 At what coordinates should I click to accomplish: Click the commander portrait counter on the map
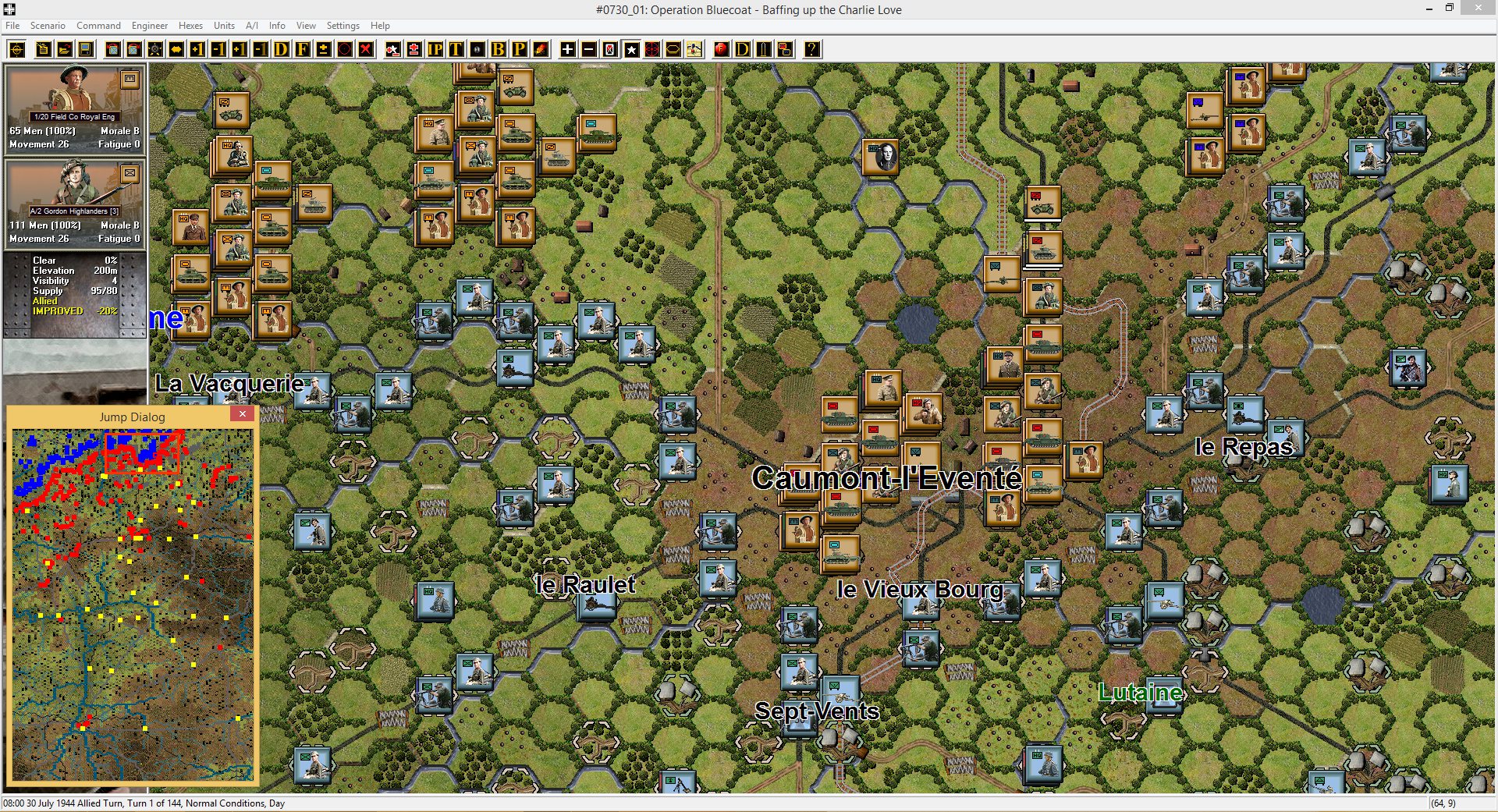881,157
